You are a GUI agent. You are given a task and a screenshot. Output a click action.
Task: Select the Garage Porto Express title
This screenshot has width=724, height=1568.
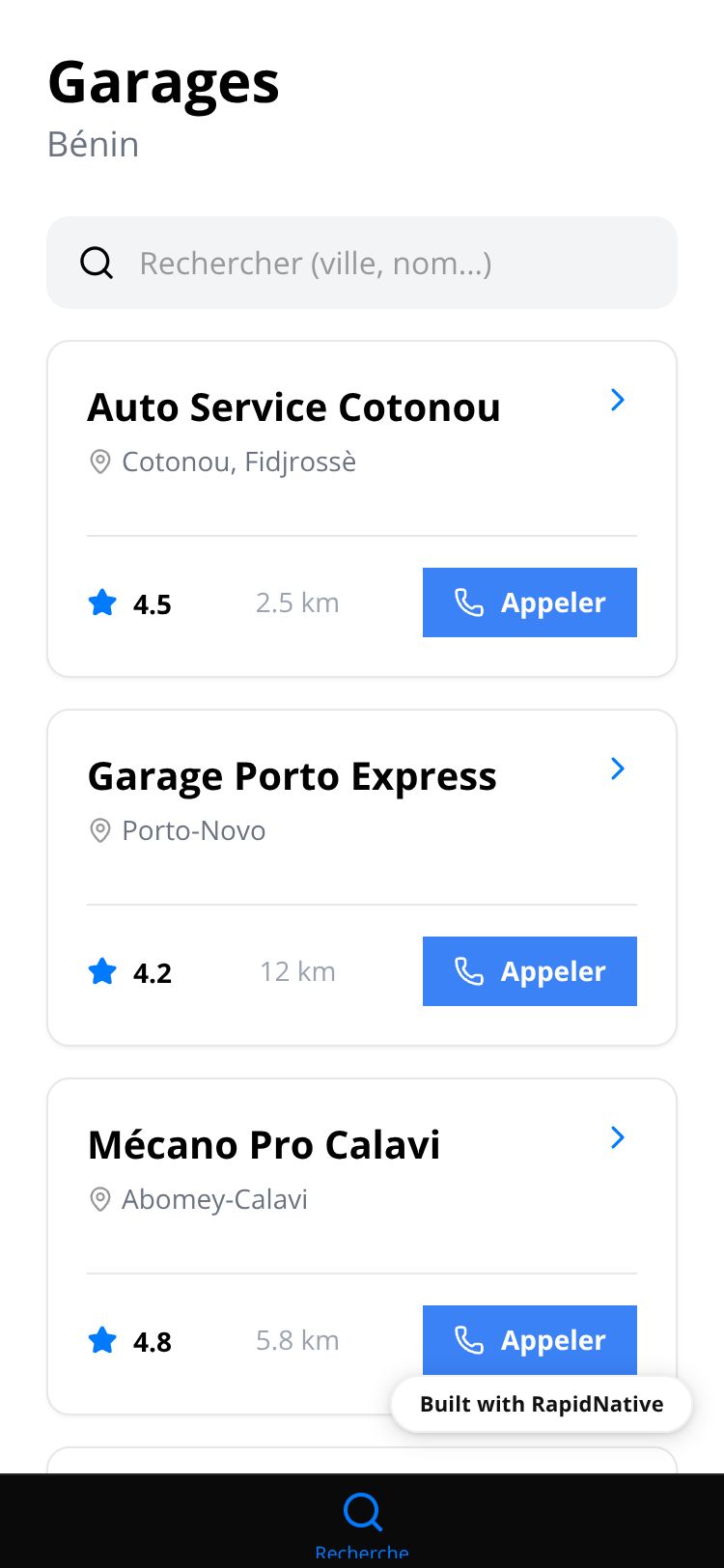(292, 776)
